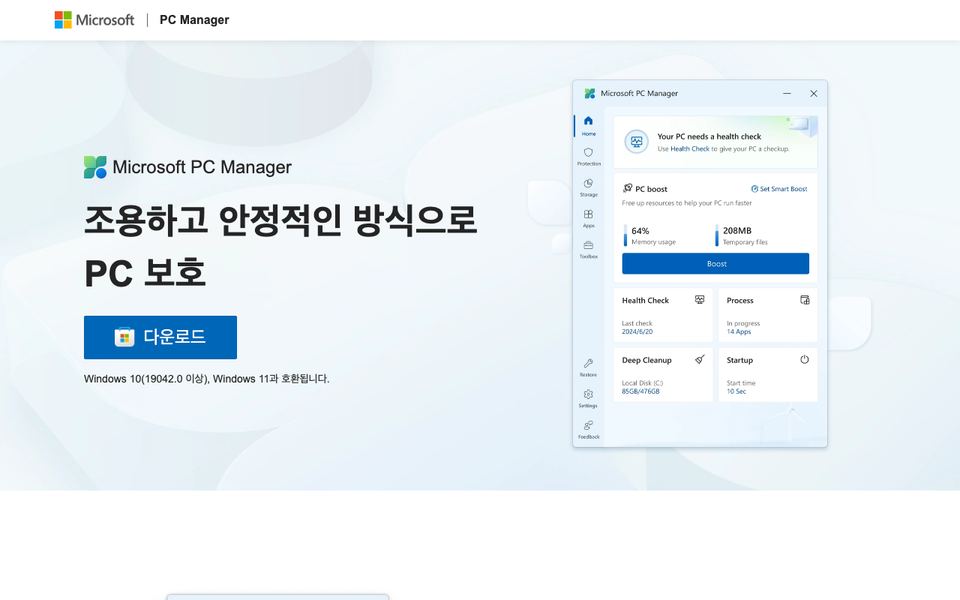Click the Microsoft logo in header

click(94, 20)
